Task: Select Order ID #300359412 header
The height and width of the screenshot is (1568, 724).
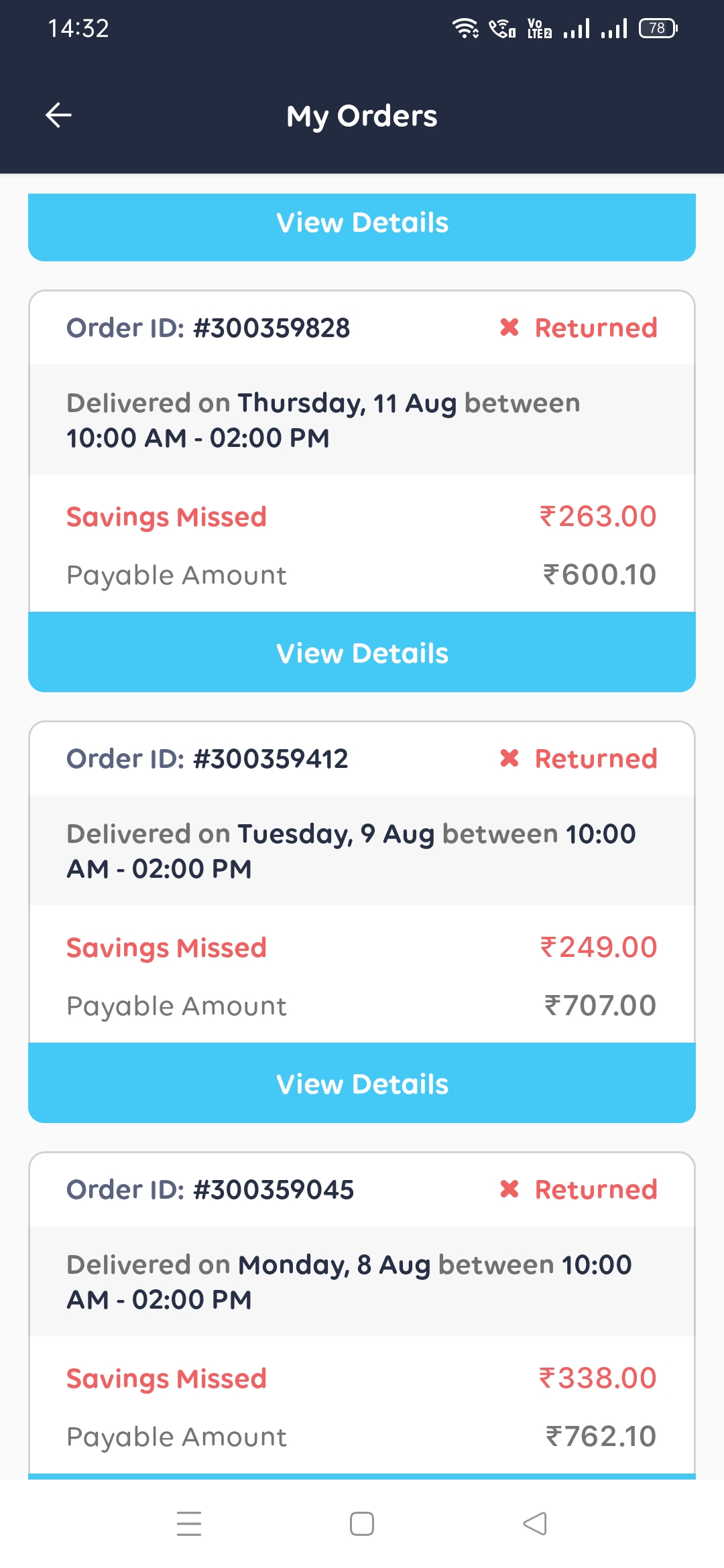Action: click(207, 759)
